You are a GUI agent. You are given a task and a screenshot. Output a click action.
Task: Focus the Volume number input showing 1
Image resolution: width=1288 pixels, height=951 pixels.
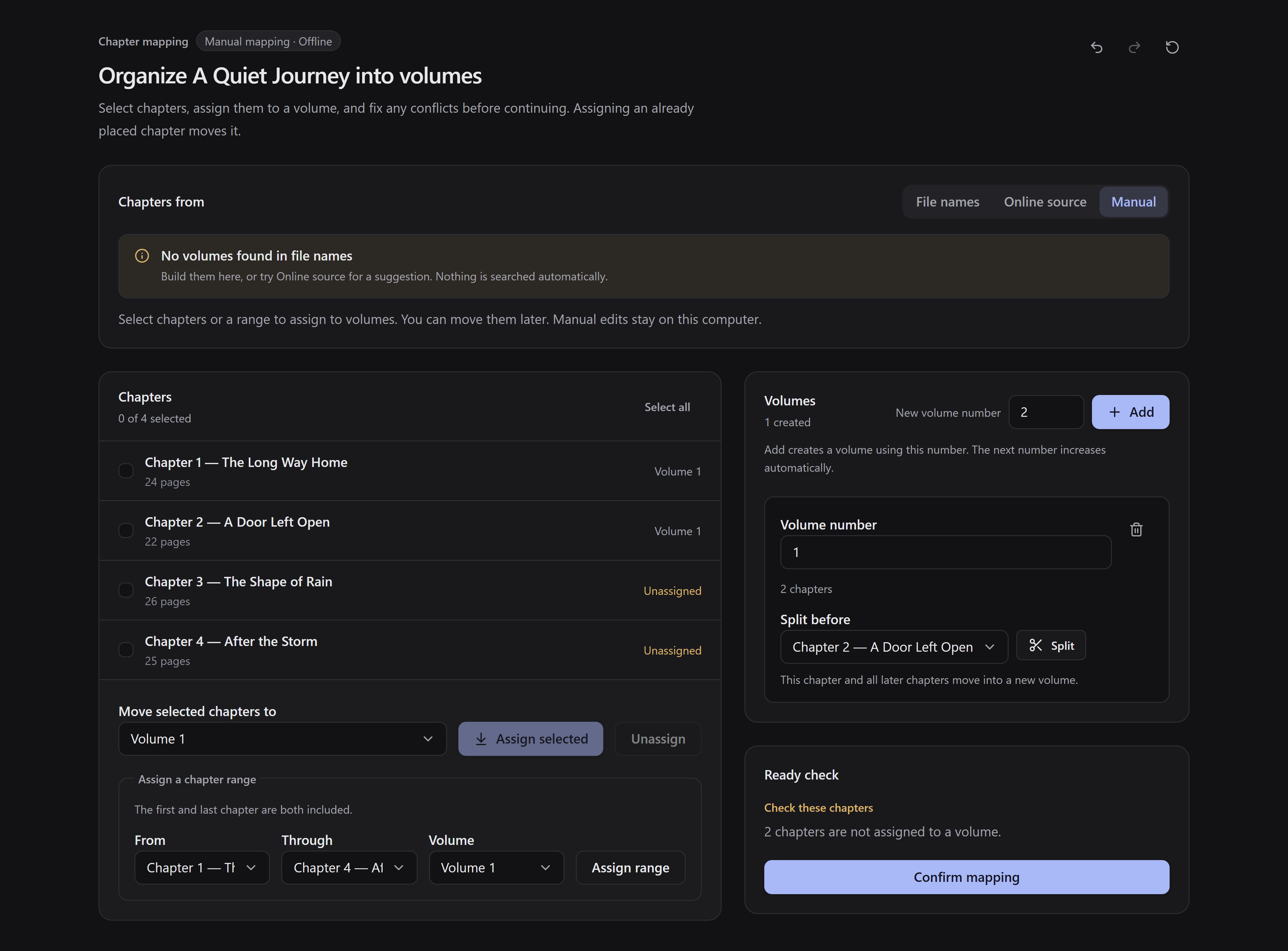945,553
